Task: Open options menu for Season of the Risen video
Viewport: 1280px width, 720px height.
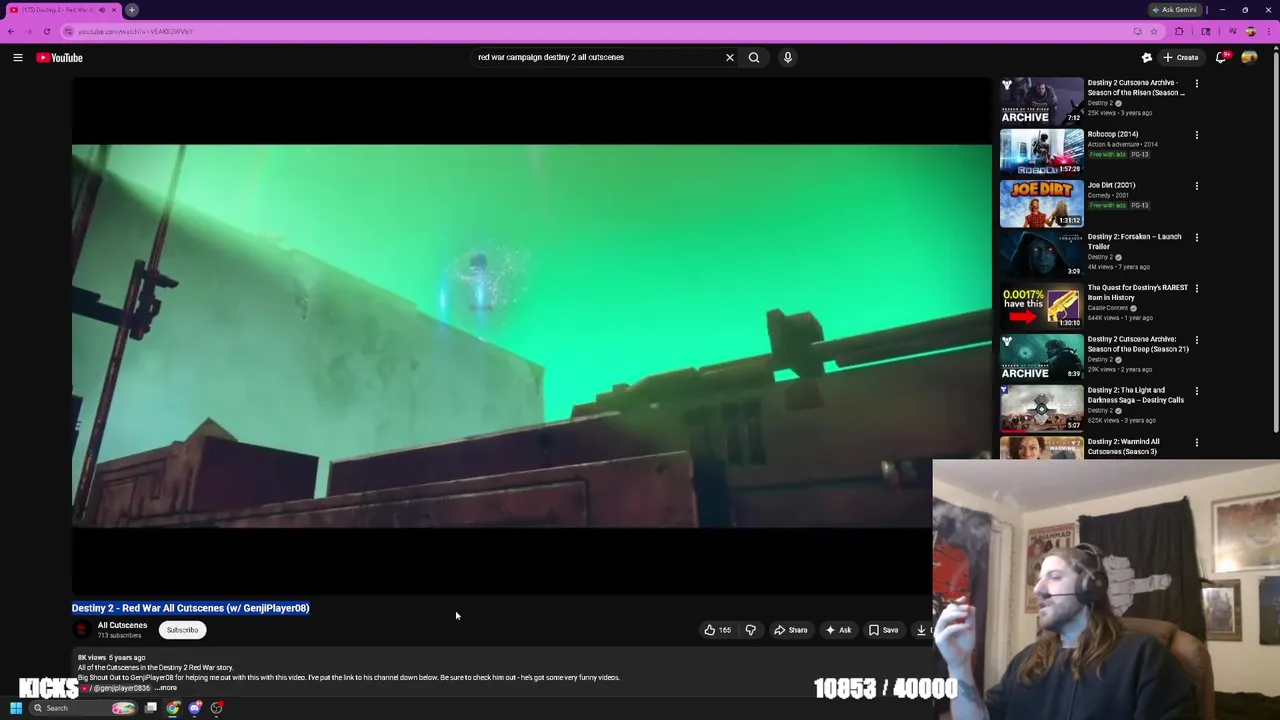Action: coord(1197,84)
